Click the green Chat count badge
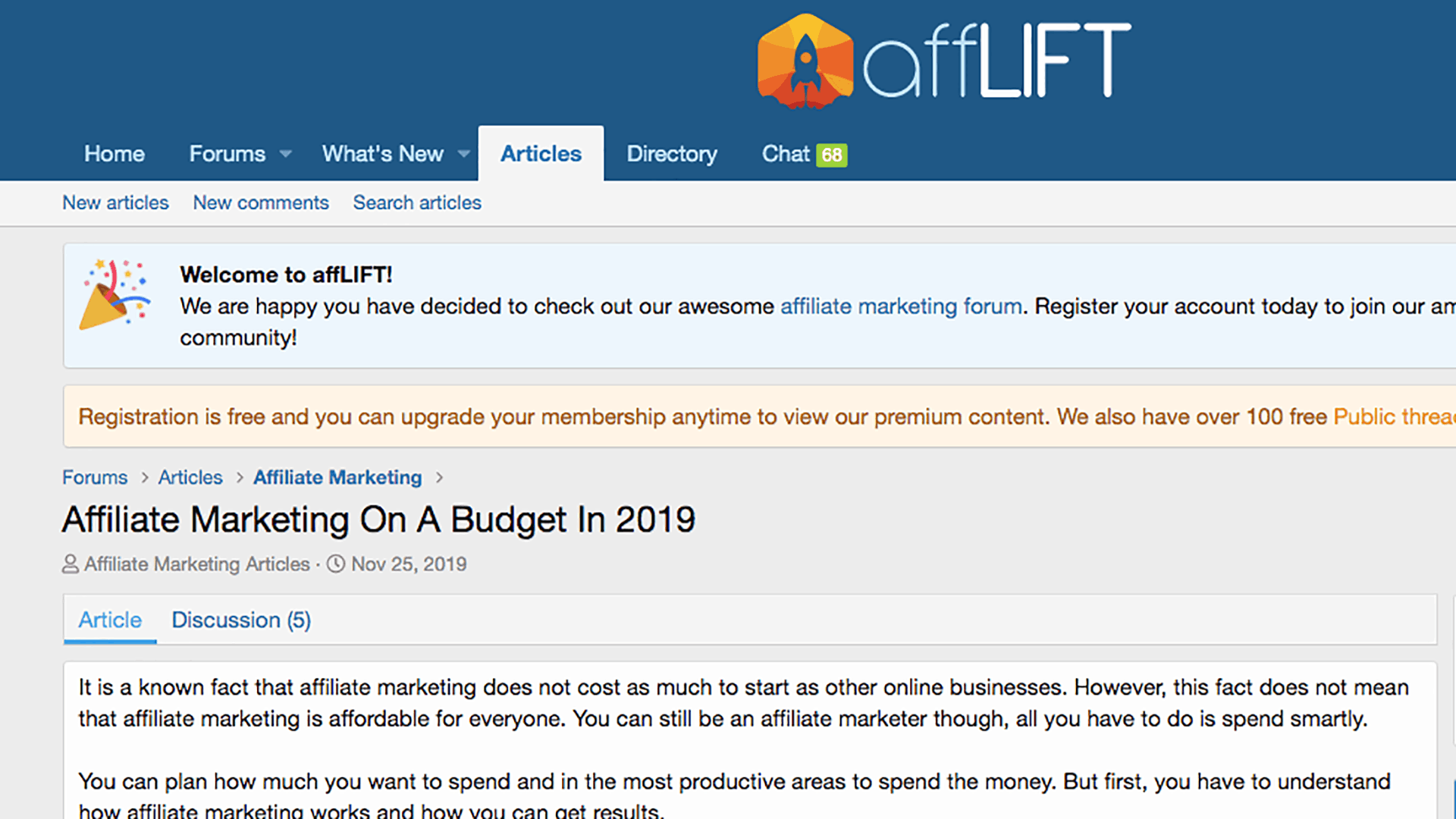1456x819 pixels. pyautogui.click(x=832, y=155)
